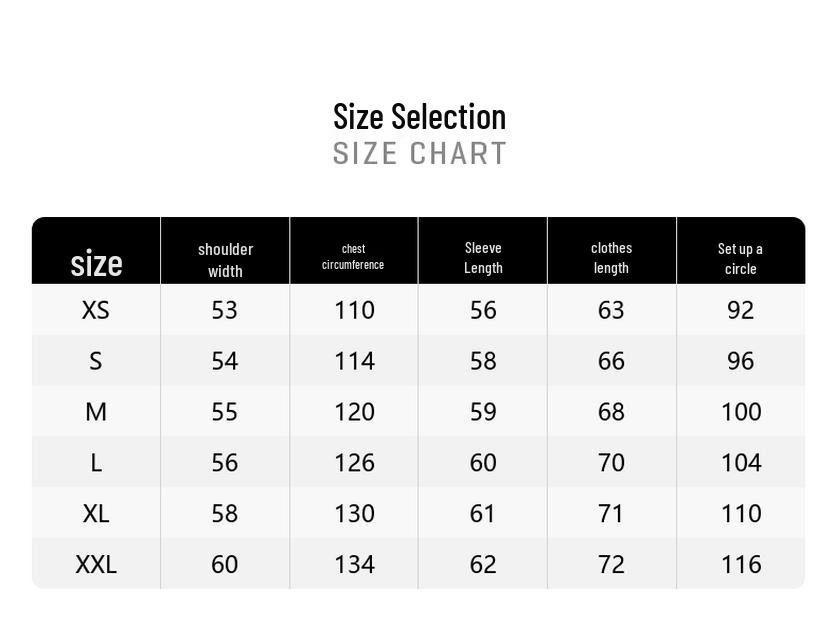837x628 pixels.
Task: Click shoulder width value 53 for XS
Action: point(225,310)
